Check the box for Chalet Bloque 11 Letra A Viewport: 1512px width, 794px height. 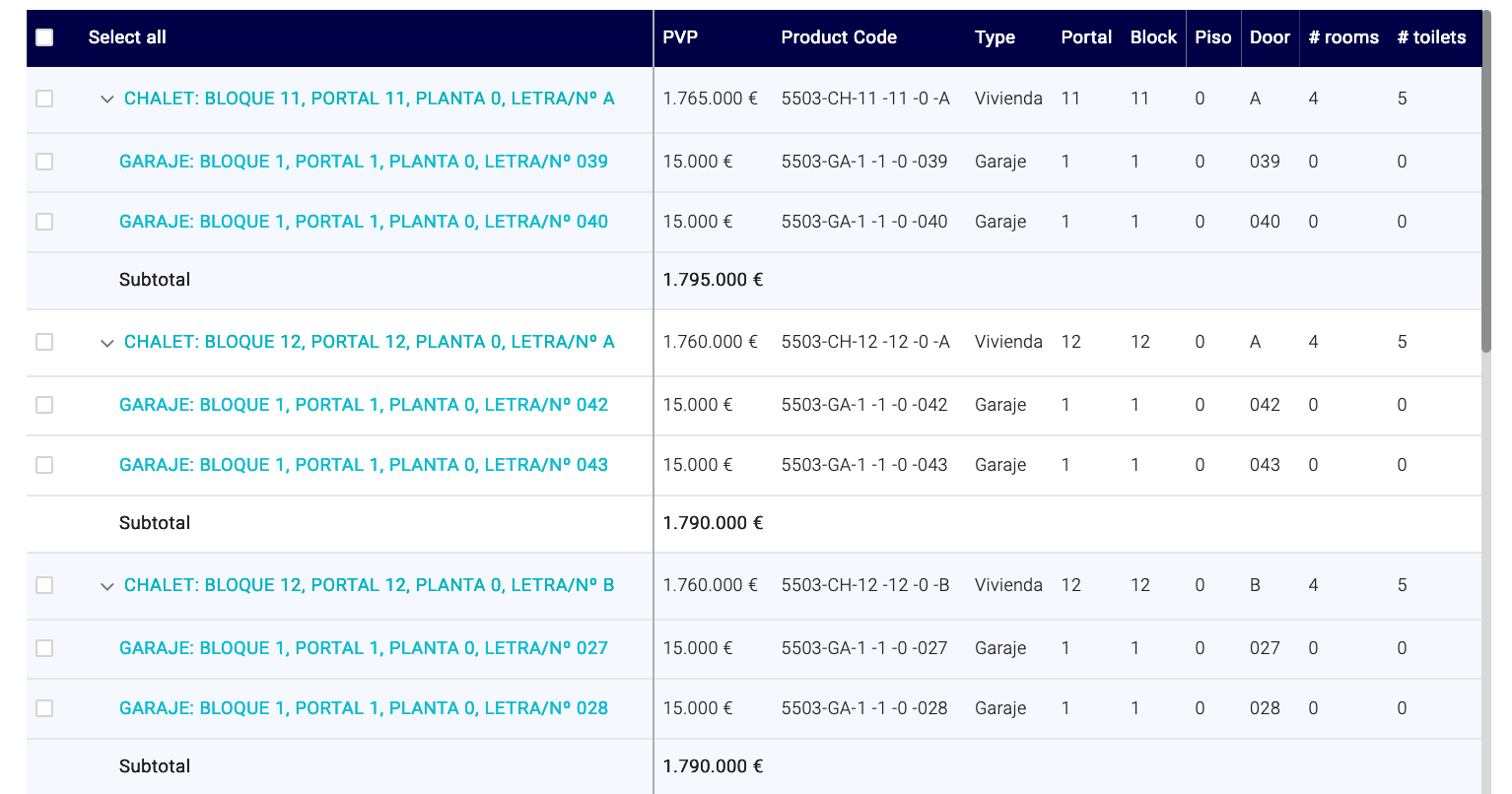click(x=44, y=99)
